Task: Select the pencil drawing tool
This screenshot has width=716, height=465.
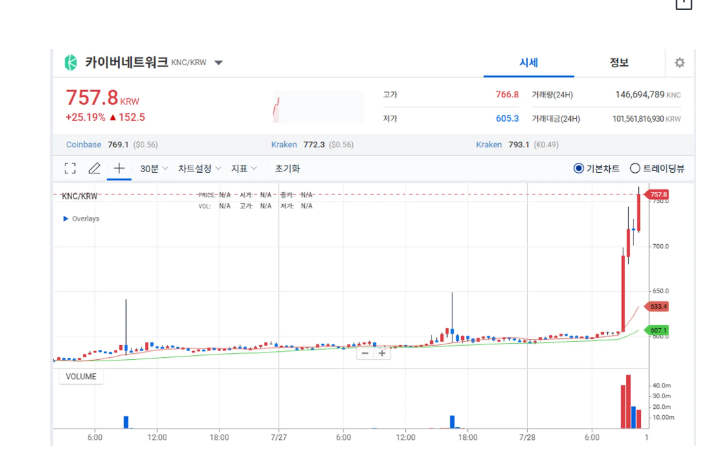Action: tap(95, 169)
